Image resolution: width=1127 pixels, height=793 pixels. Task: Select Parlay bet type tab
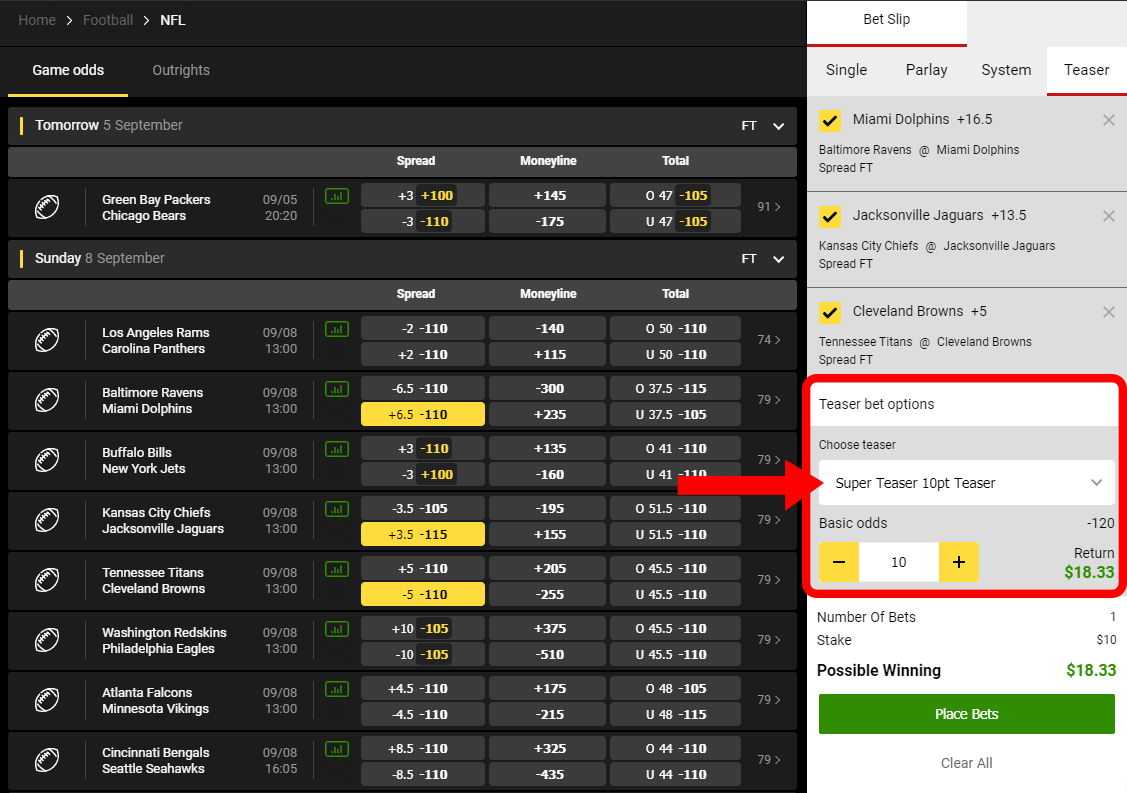(926, 70)
